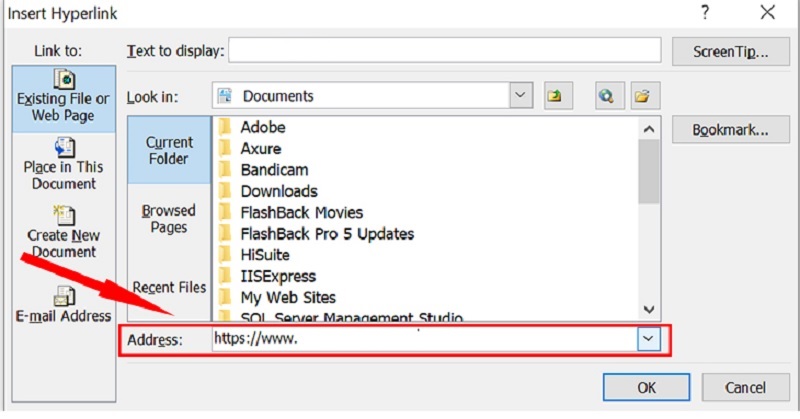Confirm with the OK button
The image size is (800, 419).
pos(646,387)
